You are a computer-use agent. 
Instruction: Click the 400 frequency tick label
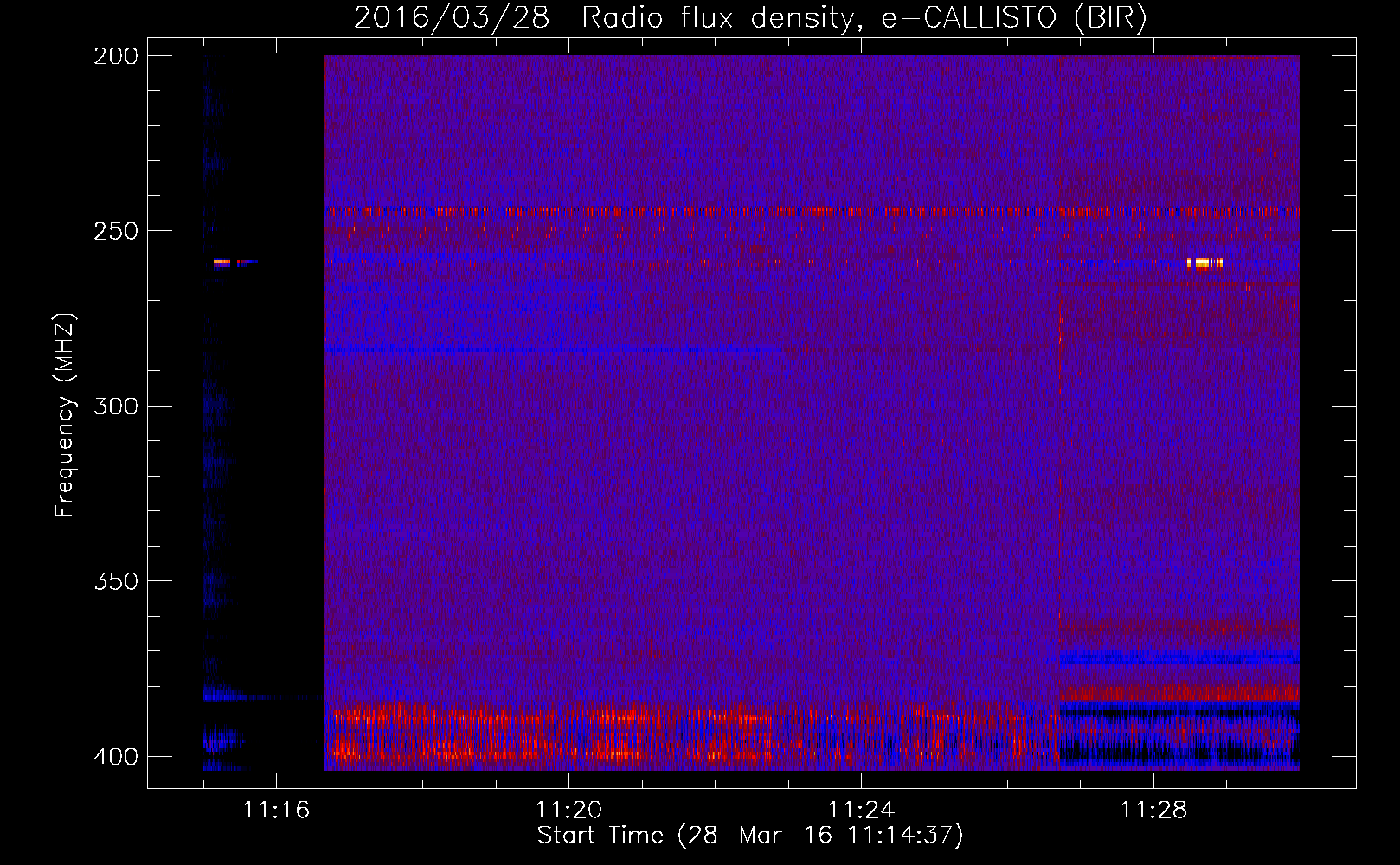click(x=116, y=757)
